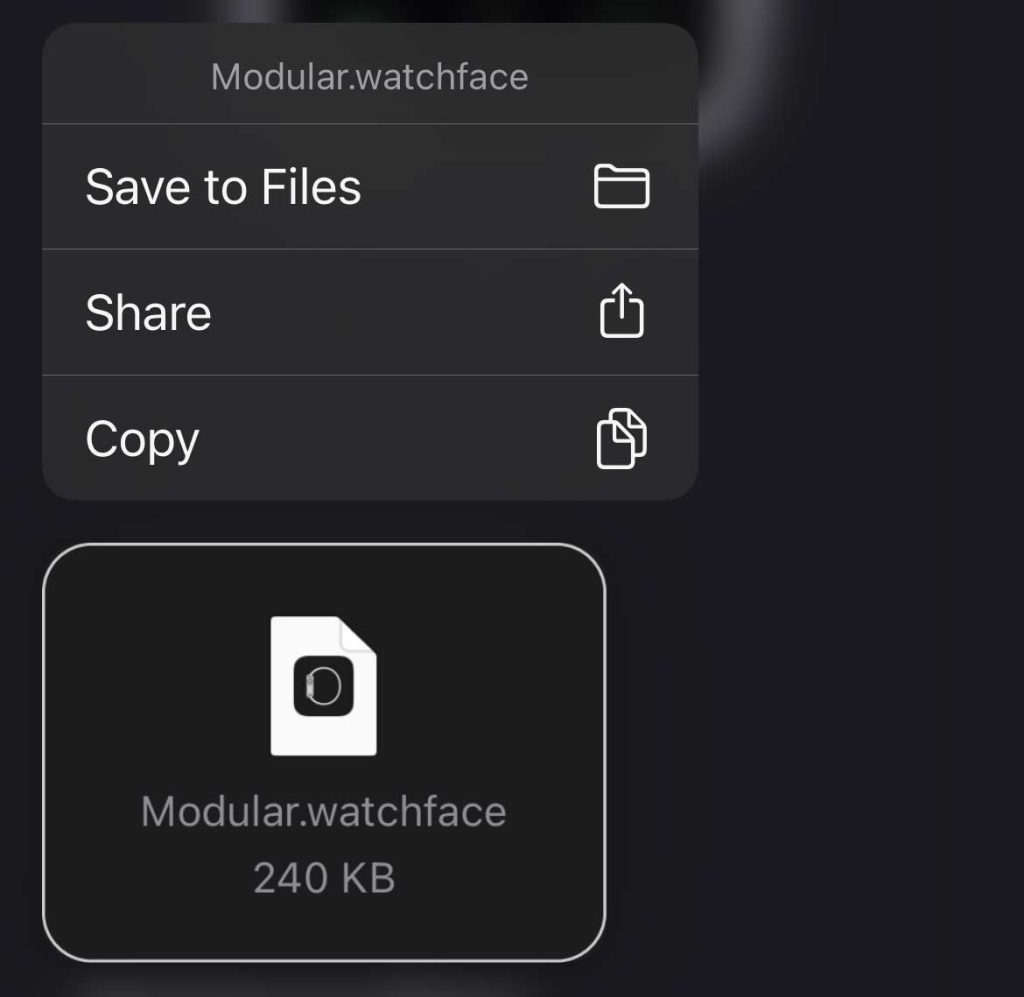The image size is (1024, 997).
Task: Open the Modular.watchface file preview card
Action: pos(324,752)
